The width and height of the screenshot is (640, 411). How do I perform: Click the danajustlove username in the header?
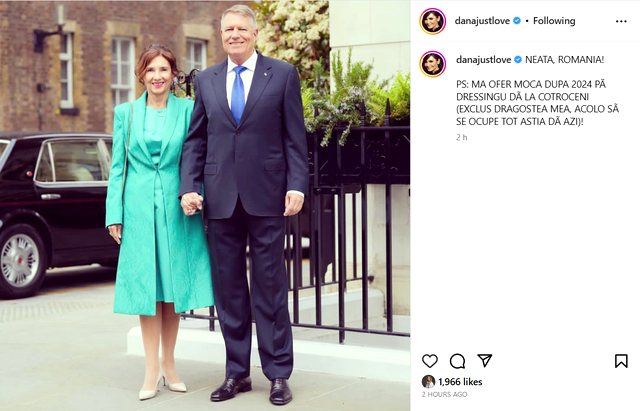[482, 21]
